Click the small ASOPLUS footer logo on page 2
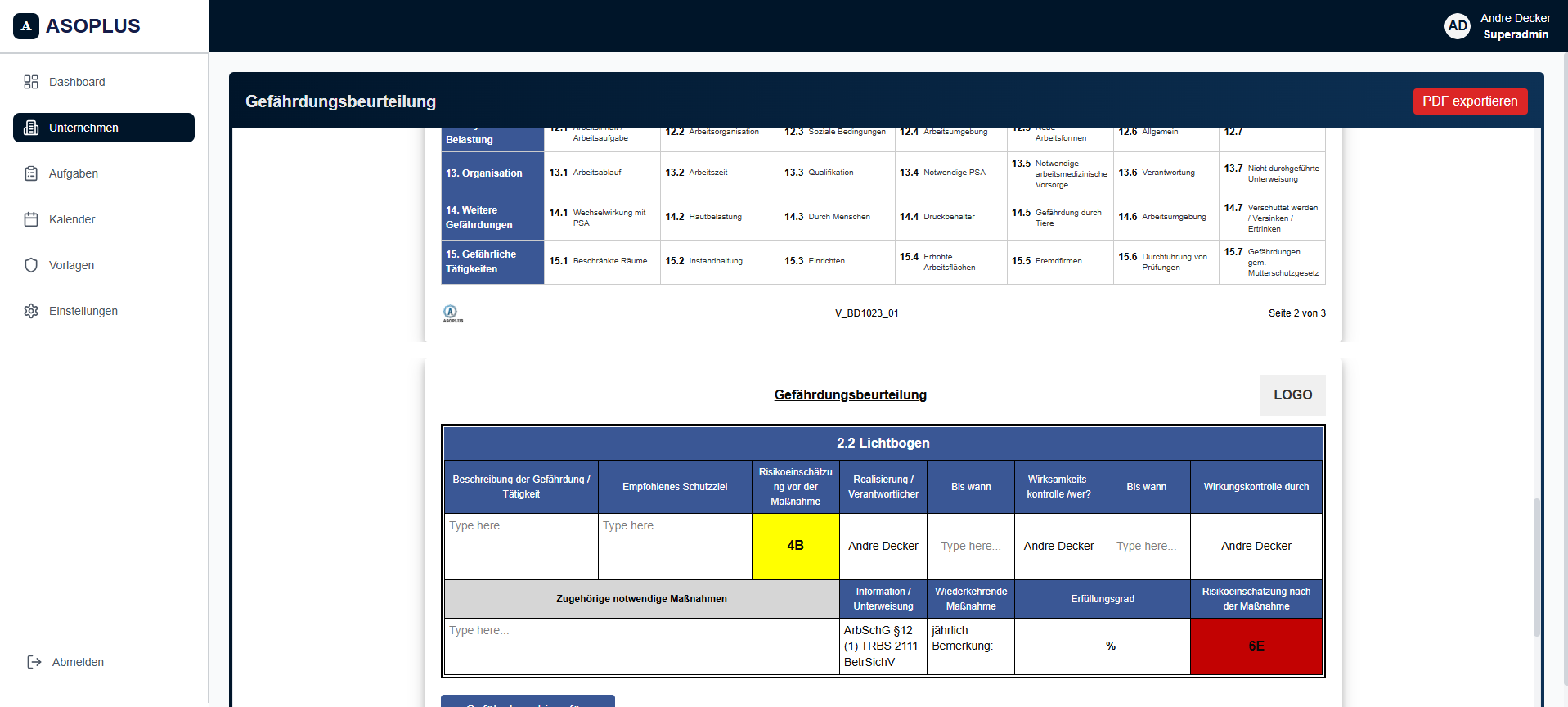Screen dimensions: 1568x707 click(452, 313)
